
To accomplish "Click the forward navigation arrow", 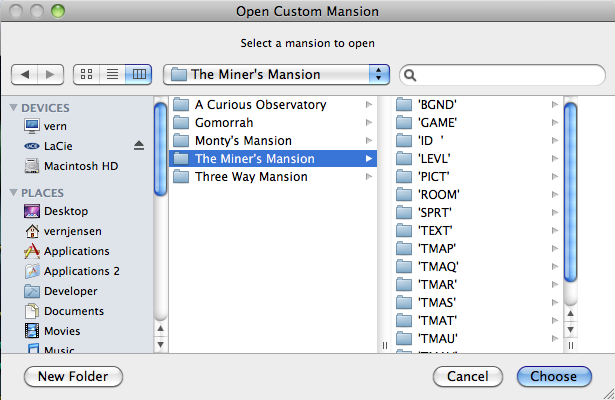I will tap(51, 74).
